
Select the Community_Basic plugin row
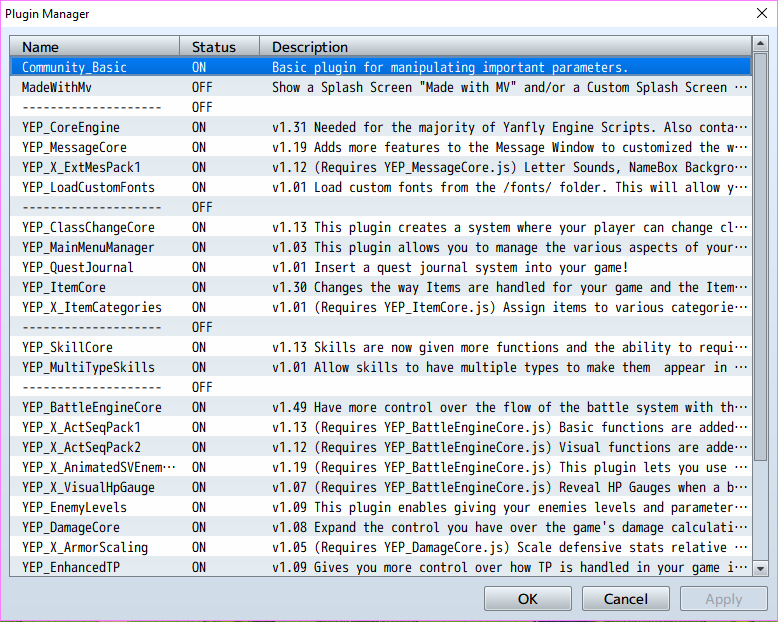[381, 67]
